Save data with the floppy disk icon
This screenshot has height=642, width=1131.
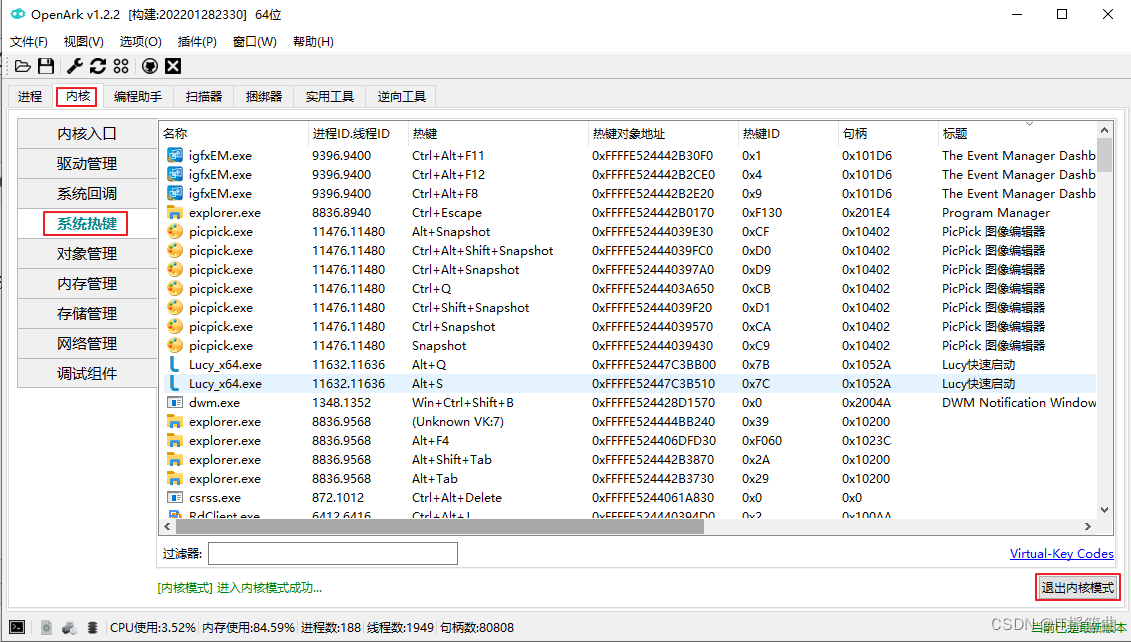click(46, 66)
